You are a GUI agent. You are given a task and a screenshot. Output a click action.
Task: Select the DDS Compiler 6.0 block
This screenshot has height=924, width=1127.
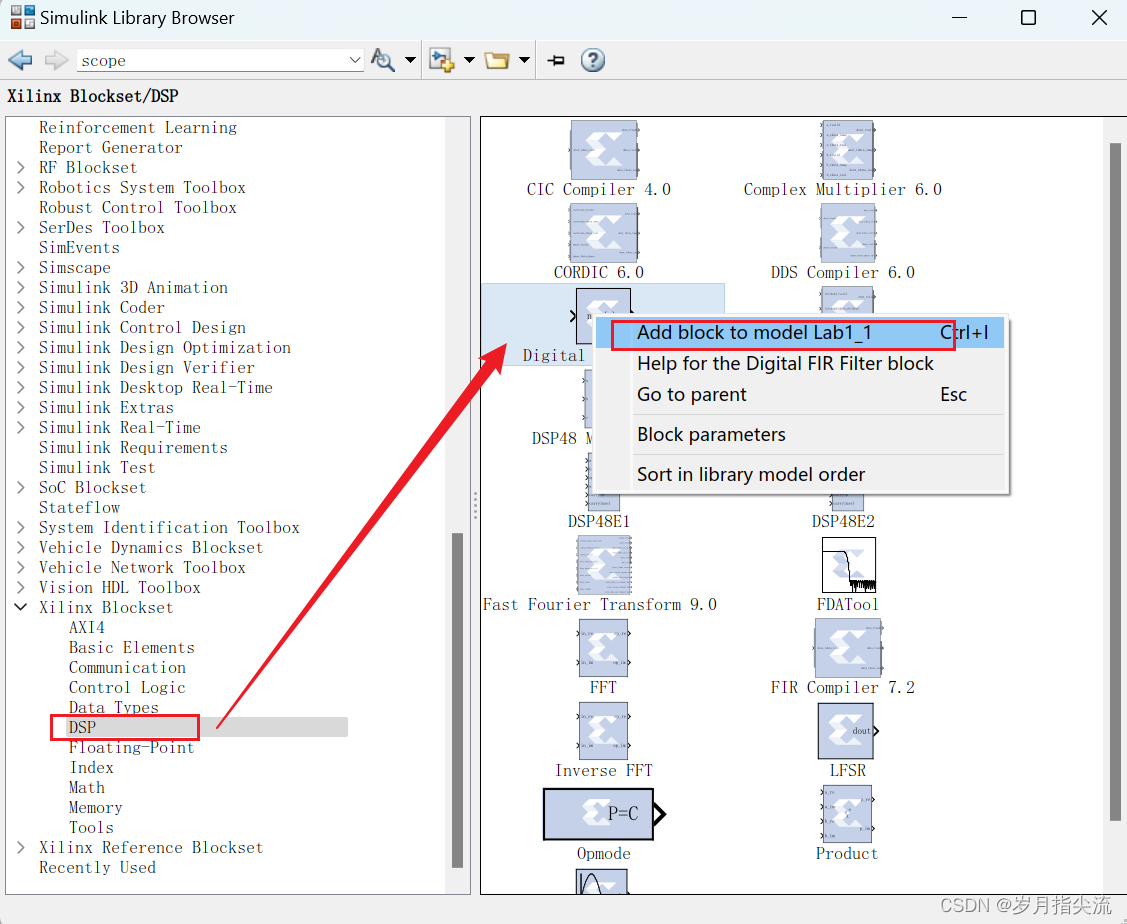pos(848,233)
